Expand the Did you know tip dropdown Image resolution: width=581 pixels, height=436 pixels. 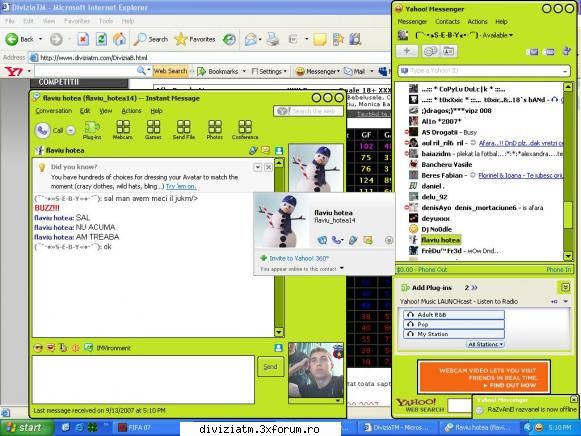pos(258,167)
